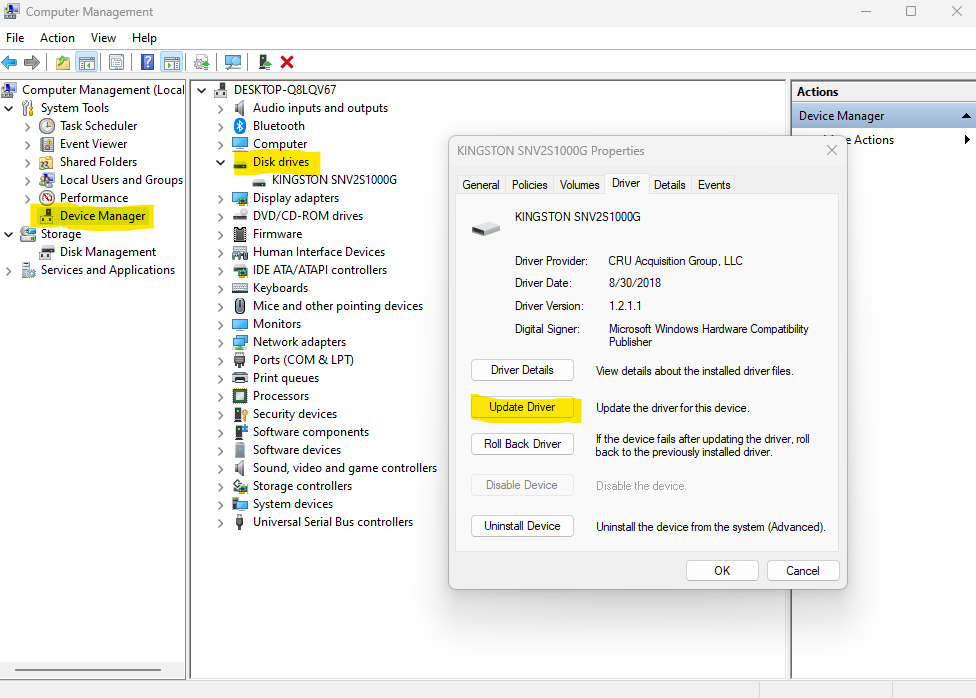Collapse the Storage node
976x698 pixels.
pos(9,235)
